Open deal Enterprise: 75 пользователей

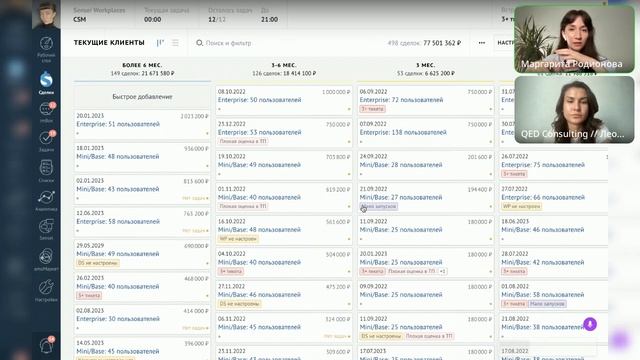pos(543,164)
